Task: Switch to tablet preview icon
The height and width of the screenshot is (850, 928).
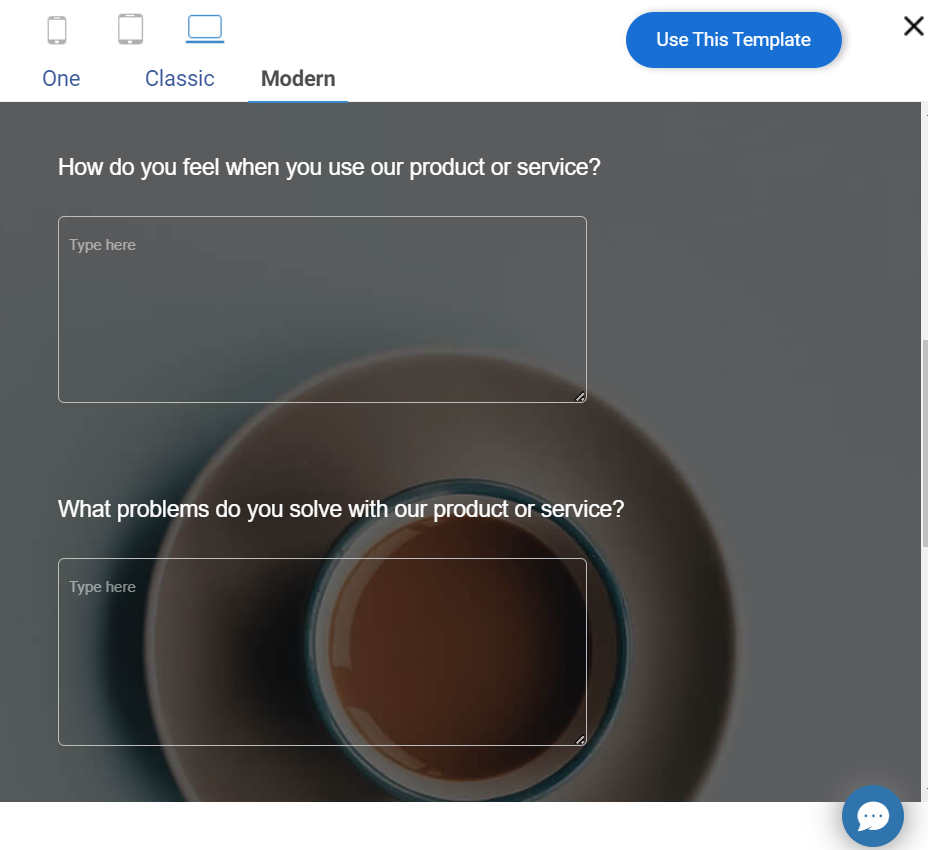Action: click(x=130, y=29)
